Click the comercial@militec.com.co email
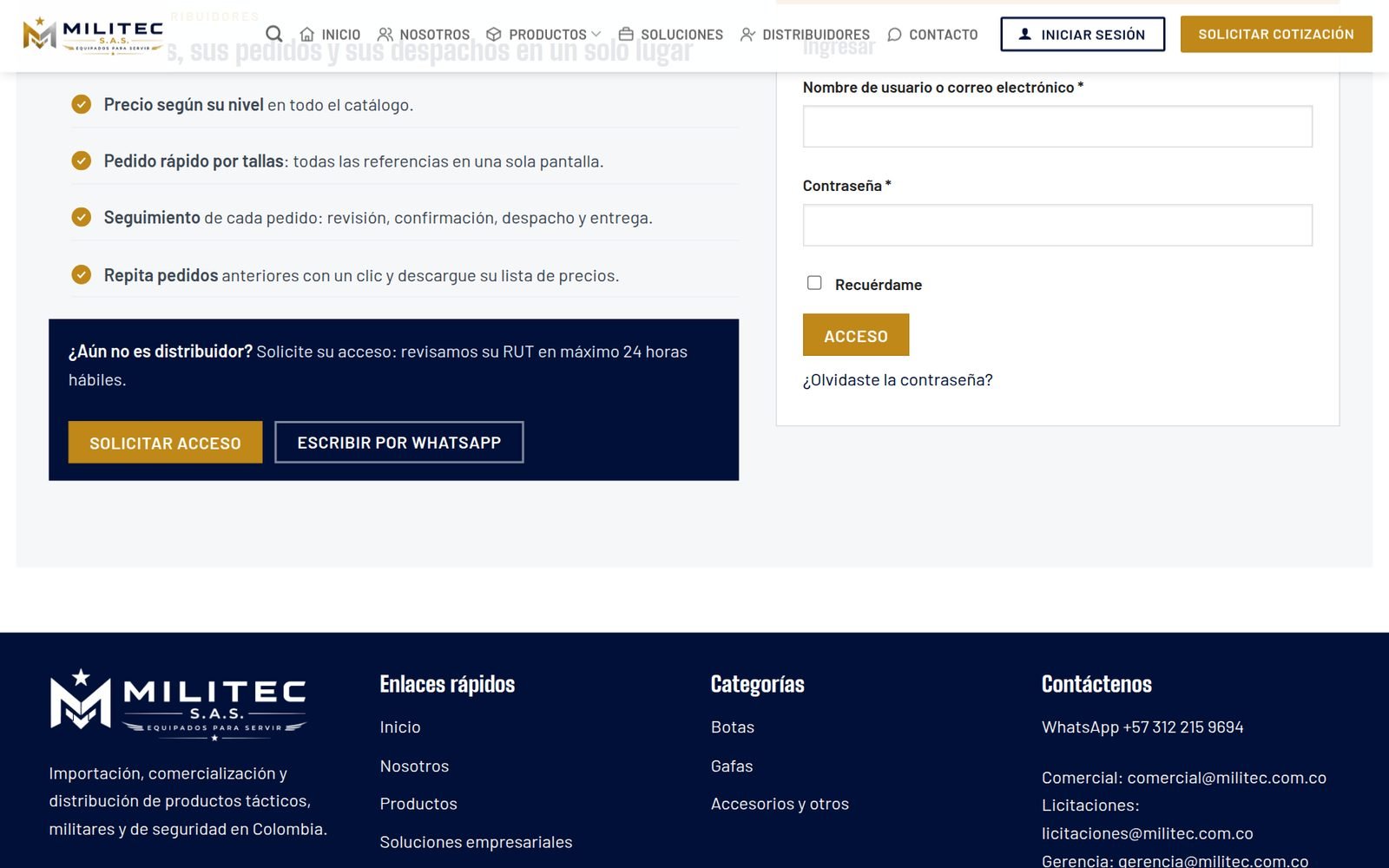This screenshot has width=1389, height=868. pyautogui.click(x=1227, y=778)
